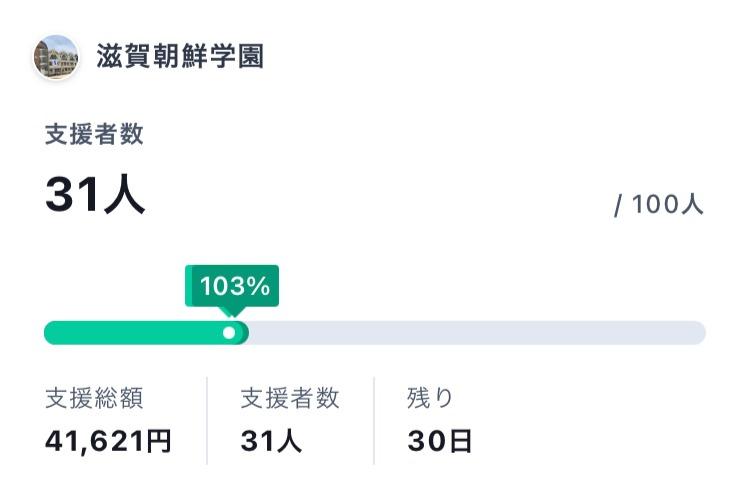Click the rounded end of green bar

pos(243,333)
